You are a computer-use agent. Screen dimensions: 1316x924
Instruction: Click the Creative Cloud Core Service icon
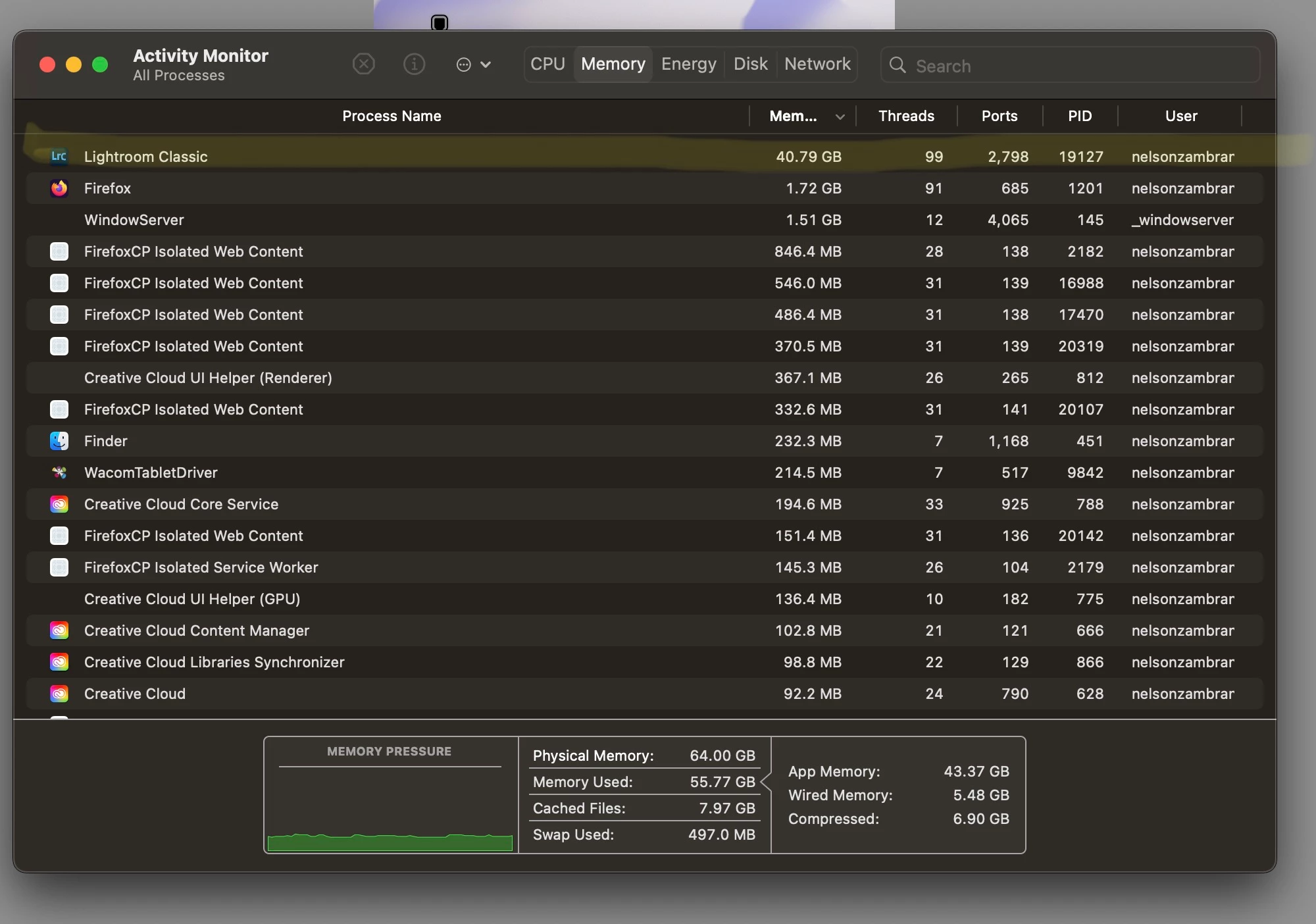(x=59, y=504)
